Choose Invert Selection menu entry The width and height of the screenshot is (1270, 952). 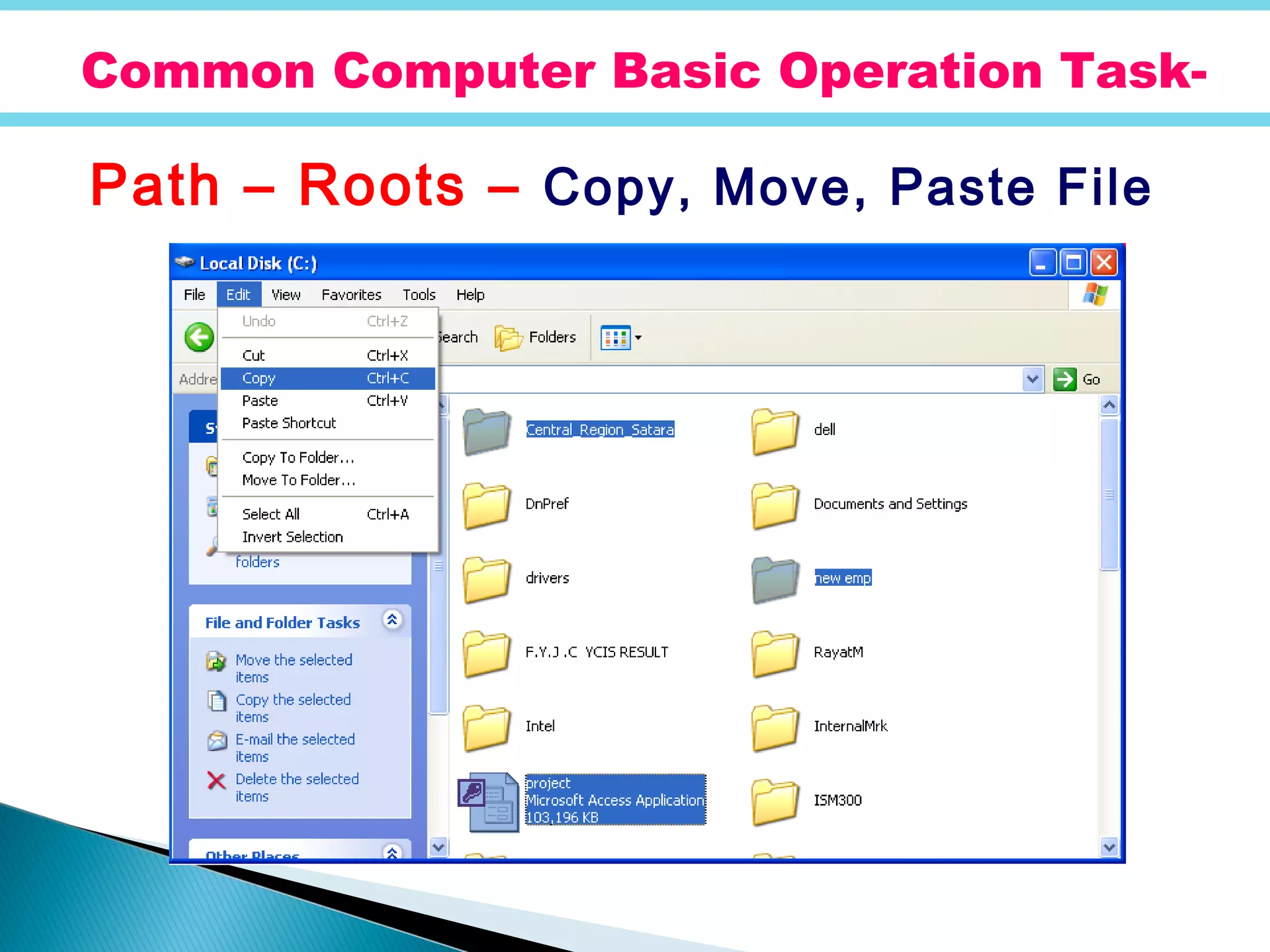(328, 537)
